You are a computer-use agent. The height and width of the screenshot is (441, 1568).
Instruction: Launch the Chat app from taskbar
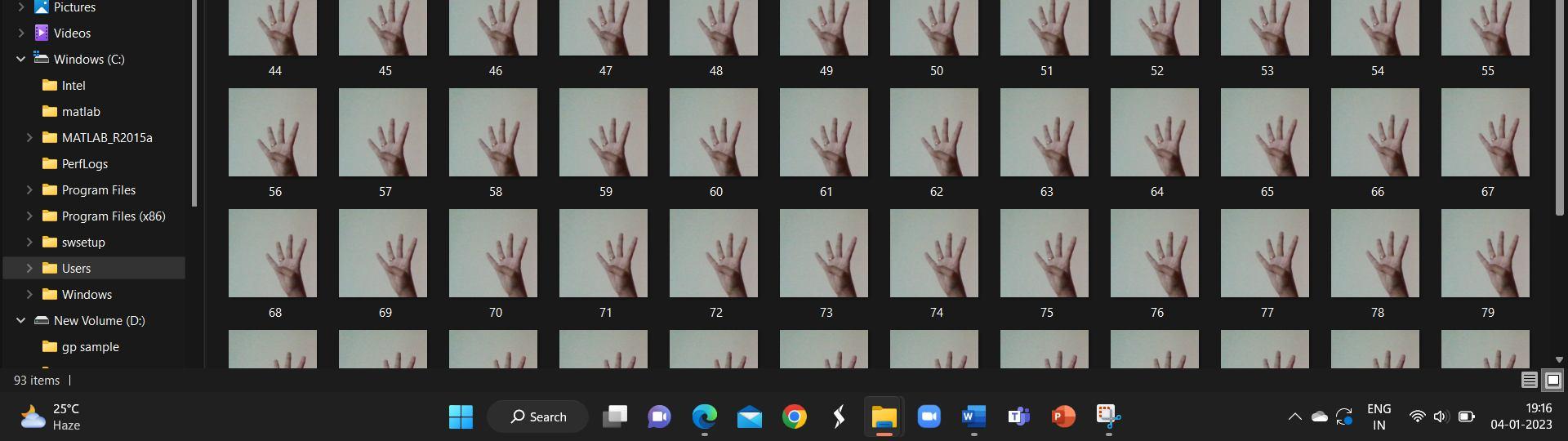point(659,416)
